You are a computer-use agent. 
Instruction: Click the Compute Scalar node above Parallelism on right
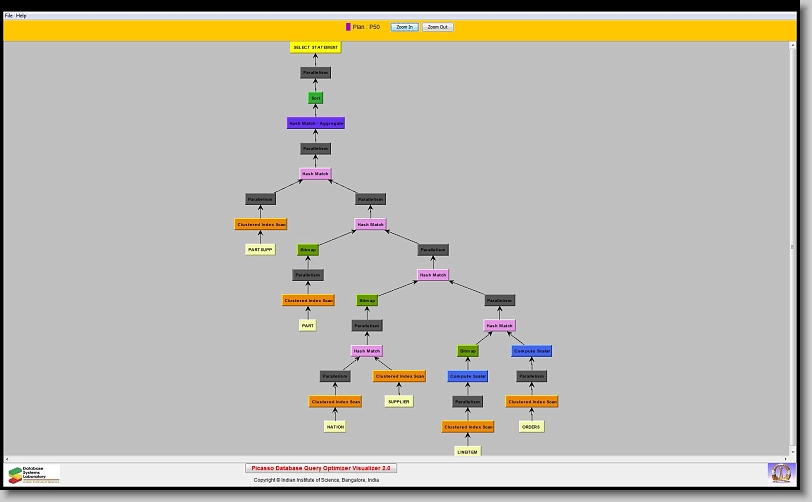pyautogui.click(x=531, y=351)
